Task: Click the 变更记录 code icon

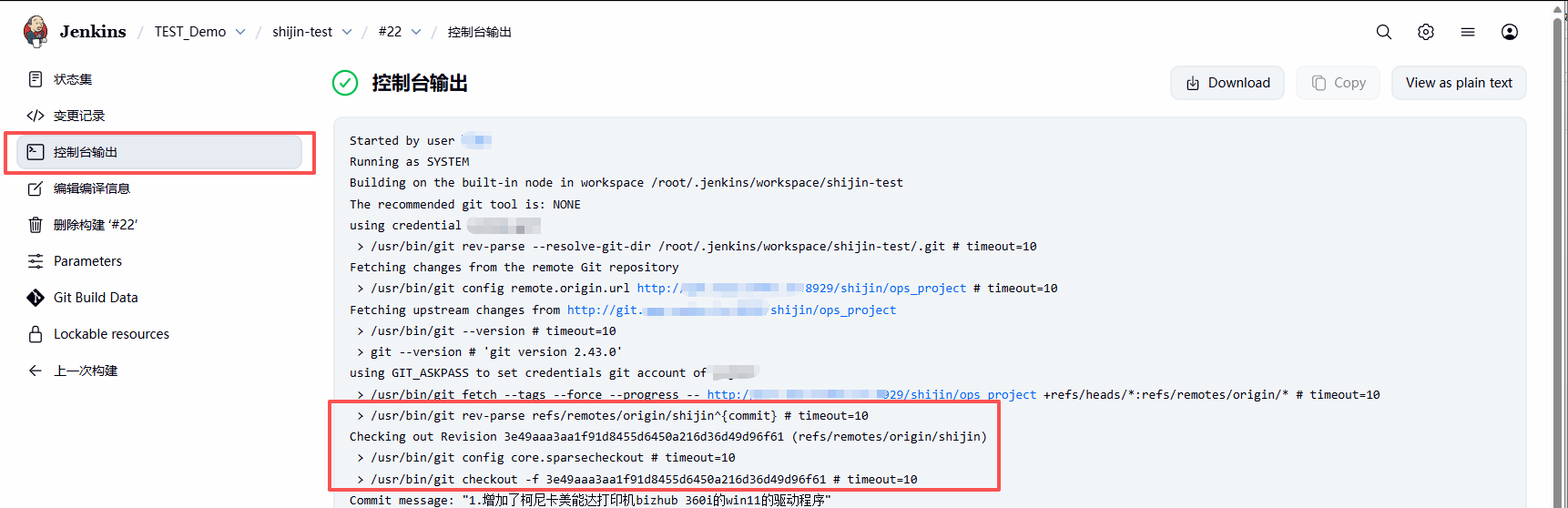Action: coord(36,116)
